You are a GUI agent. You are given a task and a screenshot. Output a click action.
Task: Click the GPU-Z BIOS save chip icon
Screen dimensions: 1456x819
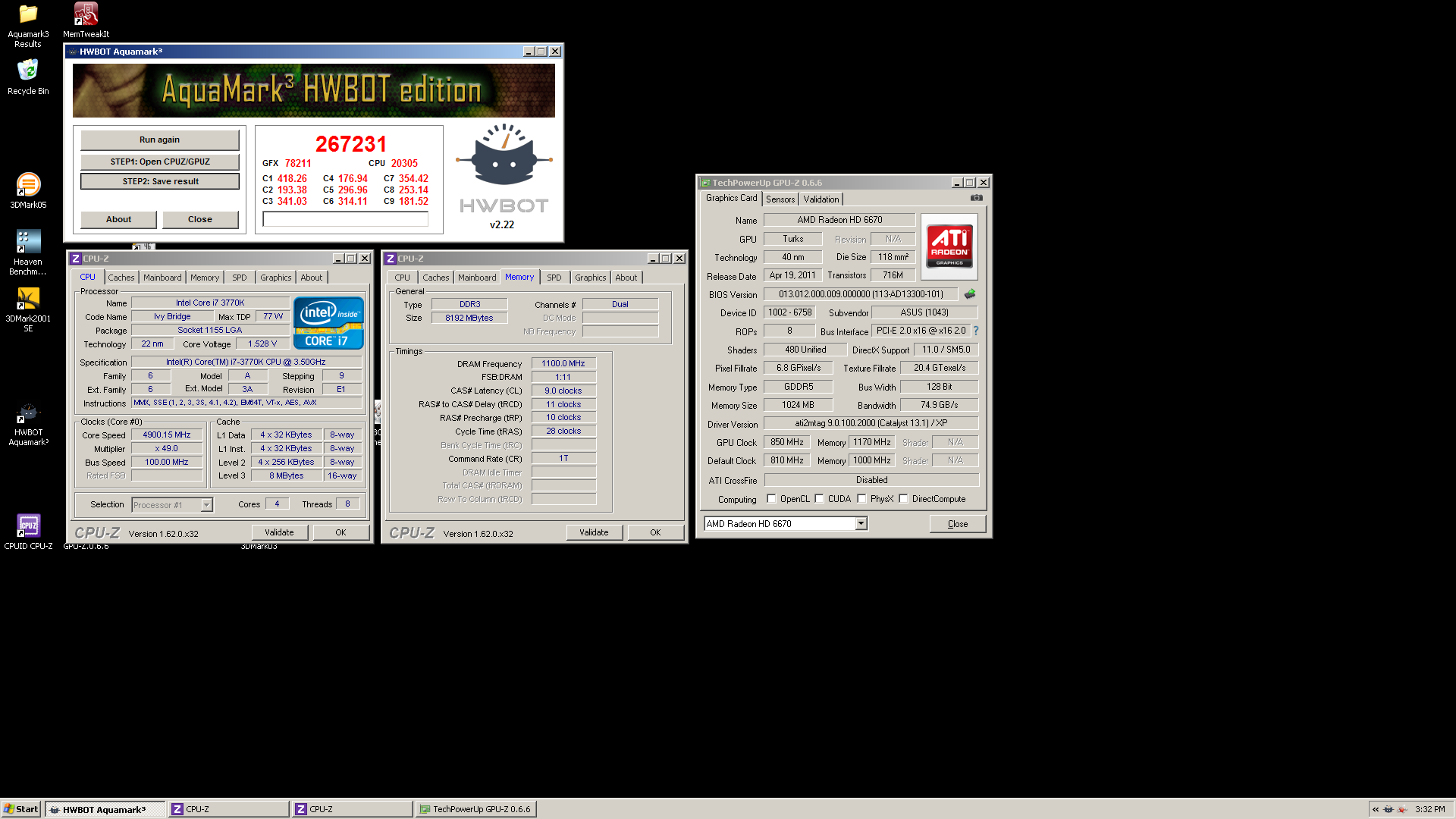click(x=970, y=294)
